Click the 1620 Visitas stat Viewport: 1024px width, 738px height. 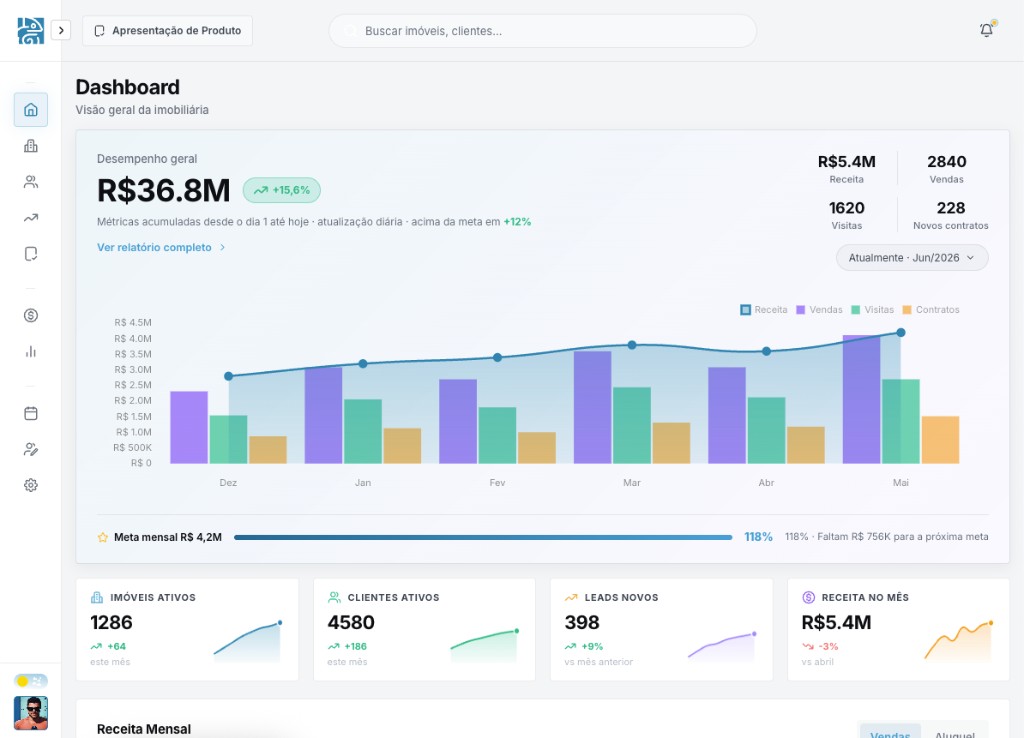coord(847,215)
